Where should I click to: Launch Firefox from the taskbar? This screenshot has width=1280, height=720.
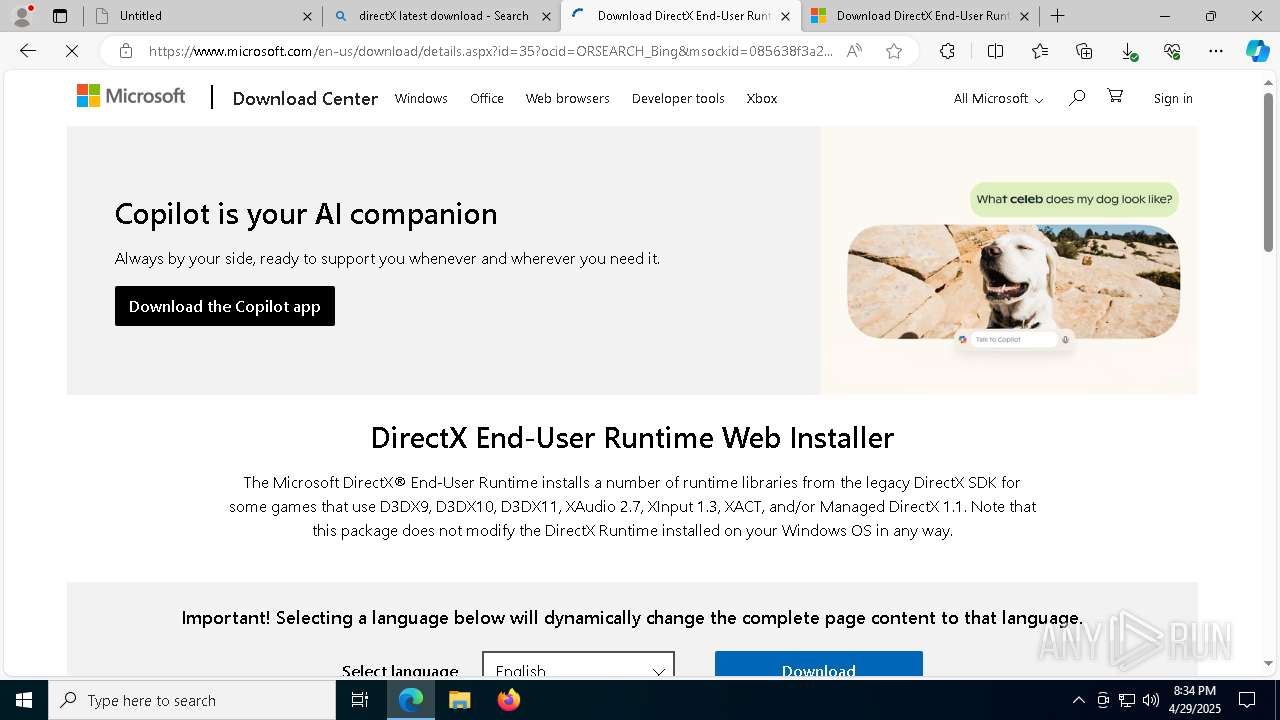[x=508, y=700]
